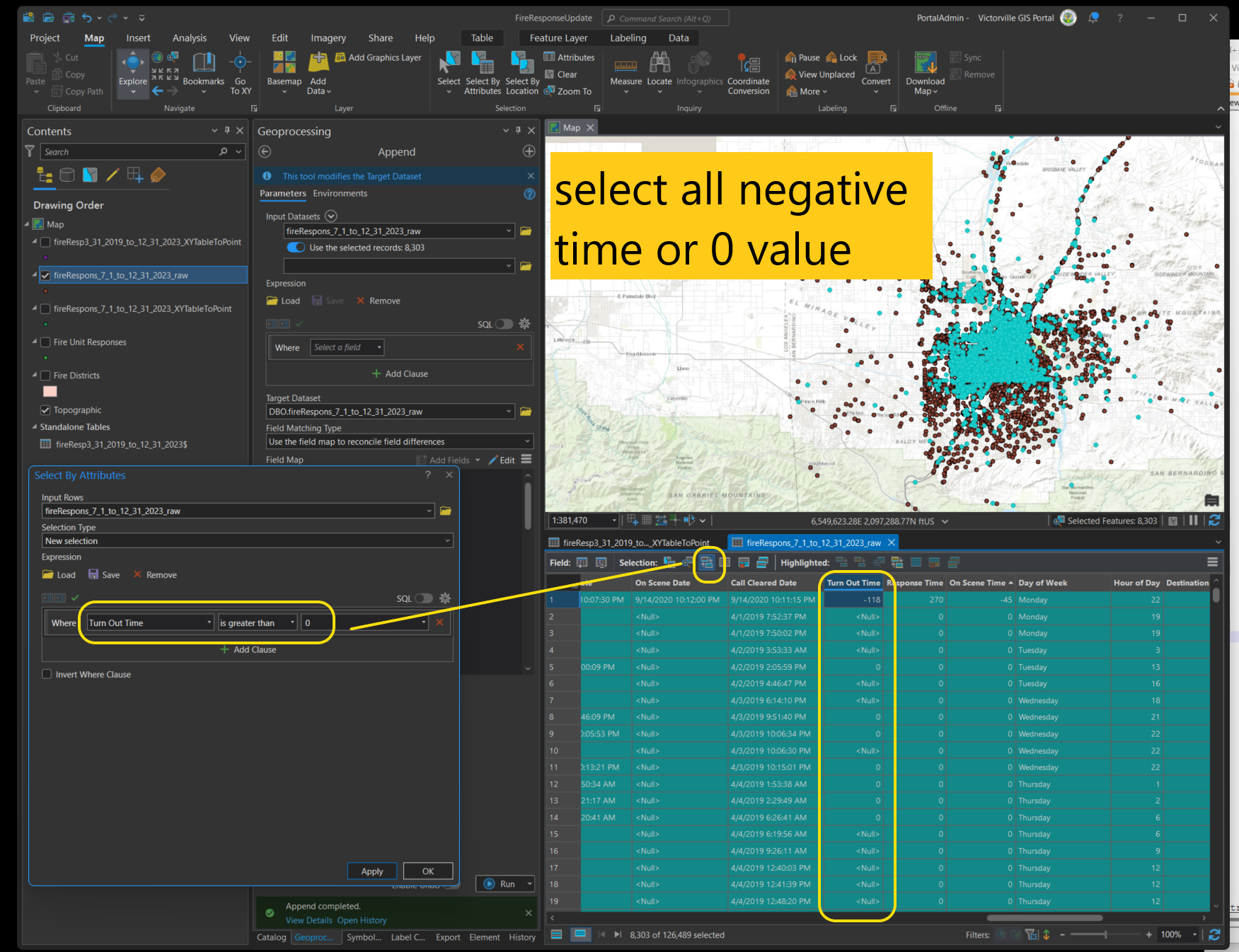The width and height of the screenshot is (1239, 952).
Task: Uncheck the fireRespons_7_1_to_12_31_2023_raw layer
Action: pyautogui.click(x=46, y=275)
